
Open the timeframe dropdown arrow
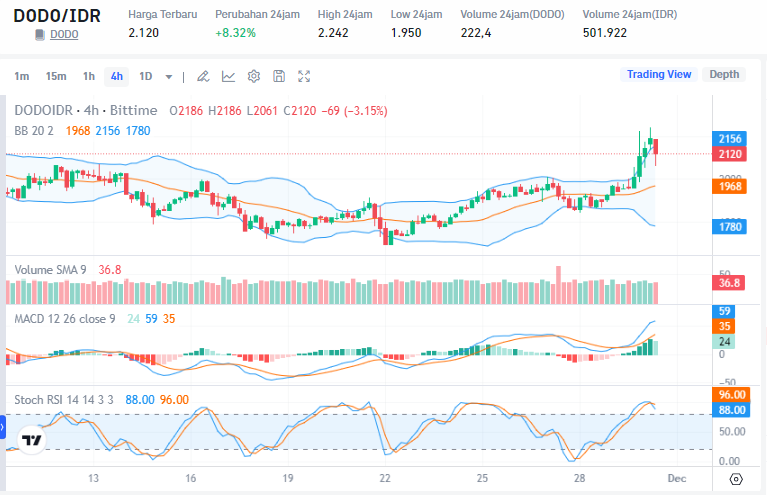point(169,77)
